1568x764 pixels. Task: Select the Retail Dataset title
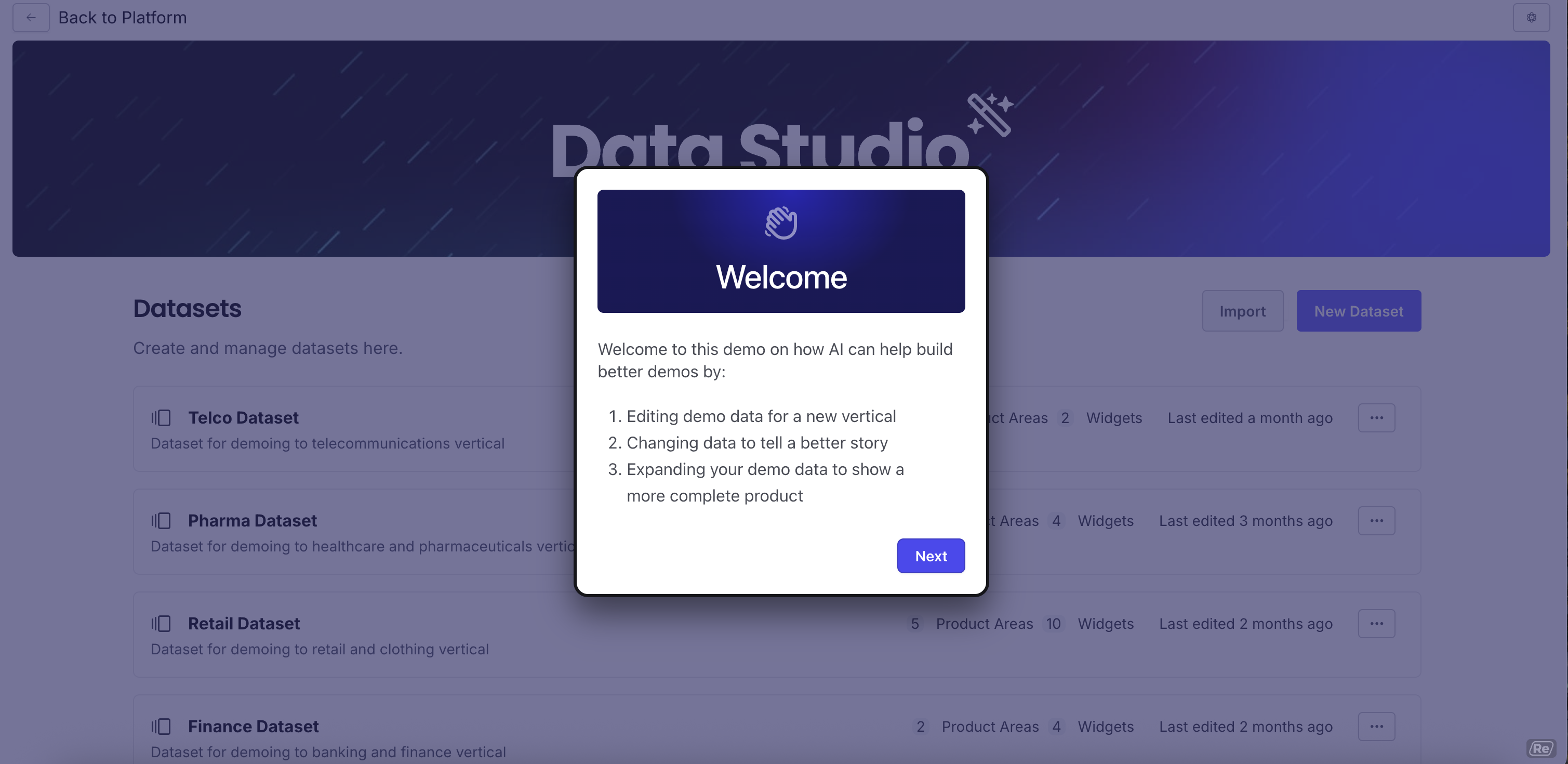tap(244, 623)
